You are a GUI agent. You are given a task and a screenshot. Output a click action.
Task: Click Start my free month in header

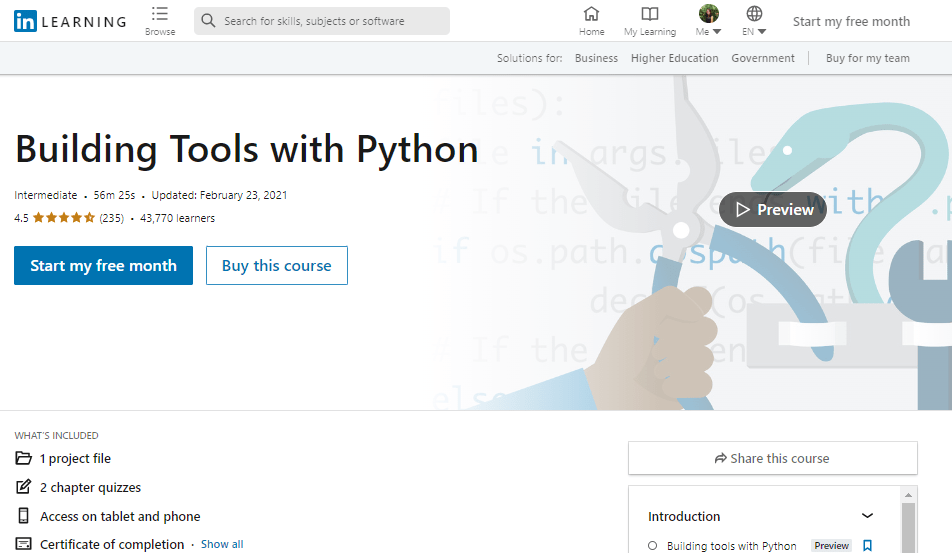pyautogui.click(x=851, y=22)
